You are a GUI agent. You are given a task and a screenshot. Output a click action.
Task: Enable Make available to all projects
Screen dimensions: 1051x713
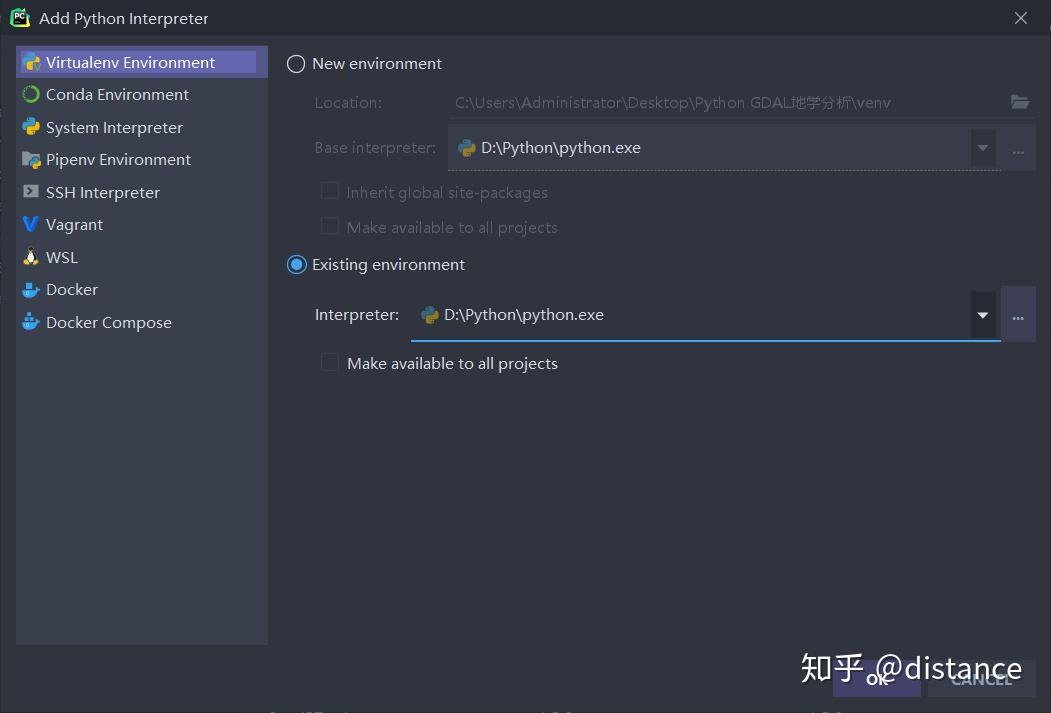(x=330, y=363)
